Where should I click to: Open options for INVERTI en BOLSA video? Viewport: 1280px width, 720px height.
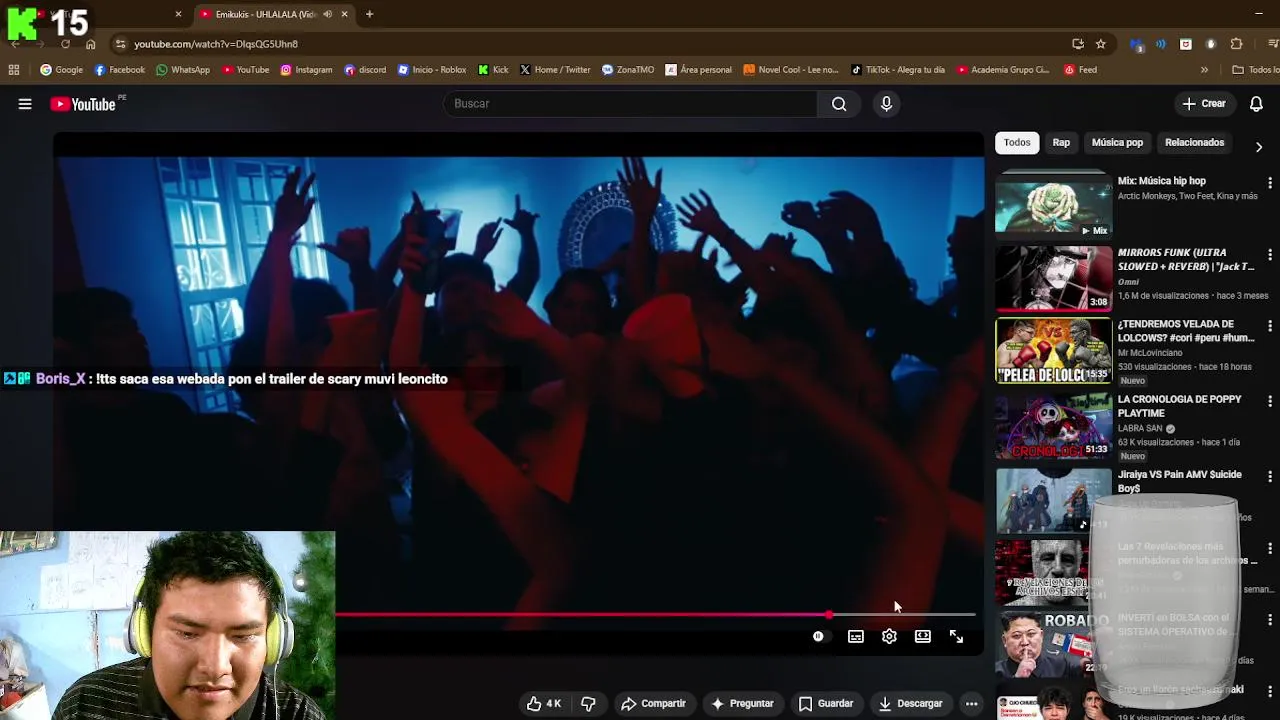point(1269,620)
